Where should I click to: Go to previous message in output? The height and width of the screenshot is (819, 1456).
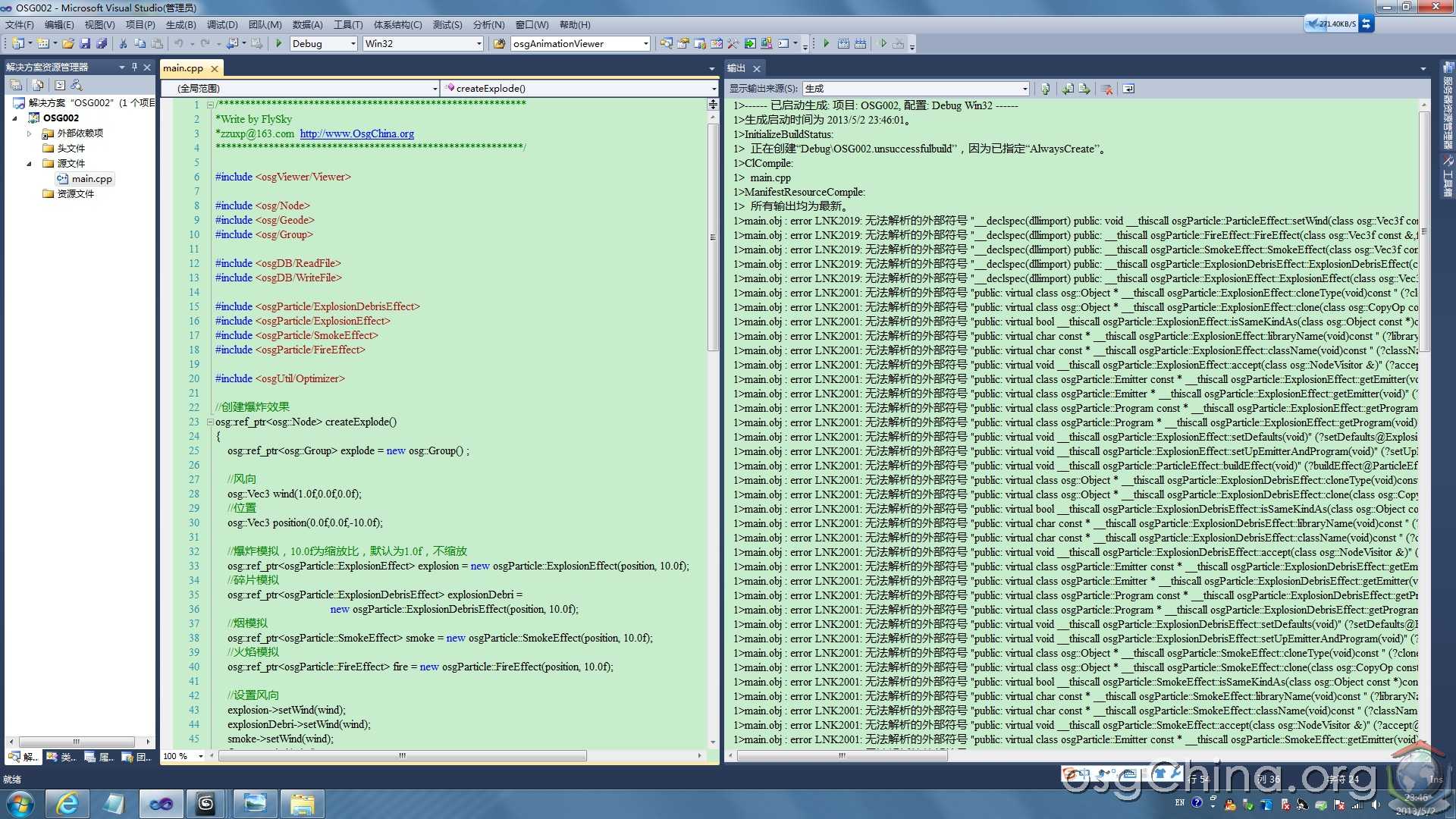(1068, 89)
